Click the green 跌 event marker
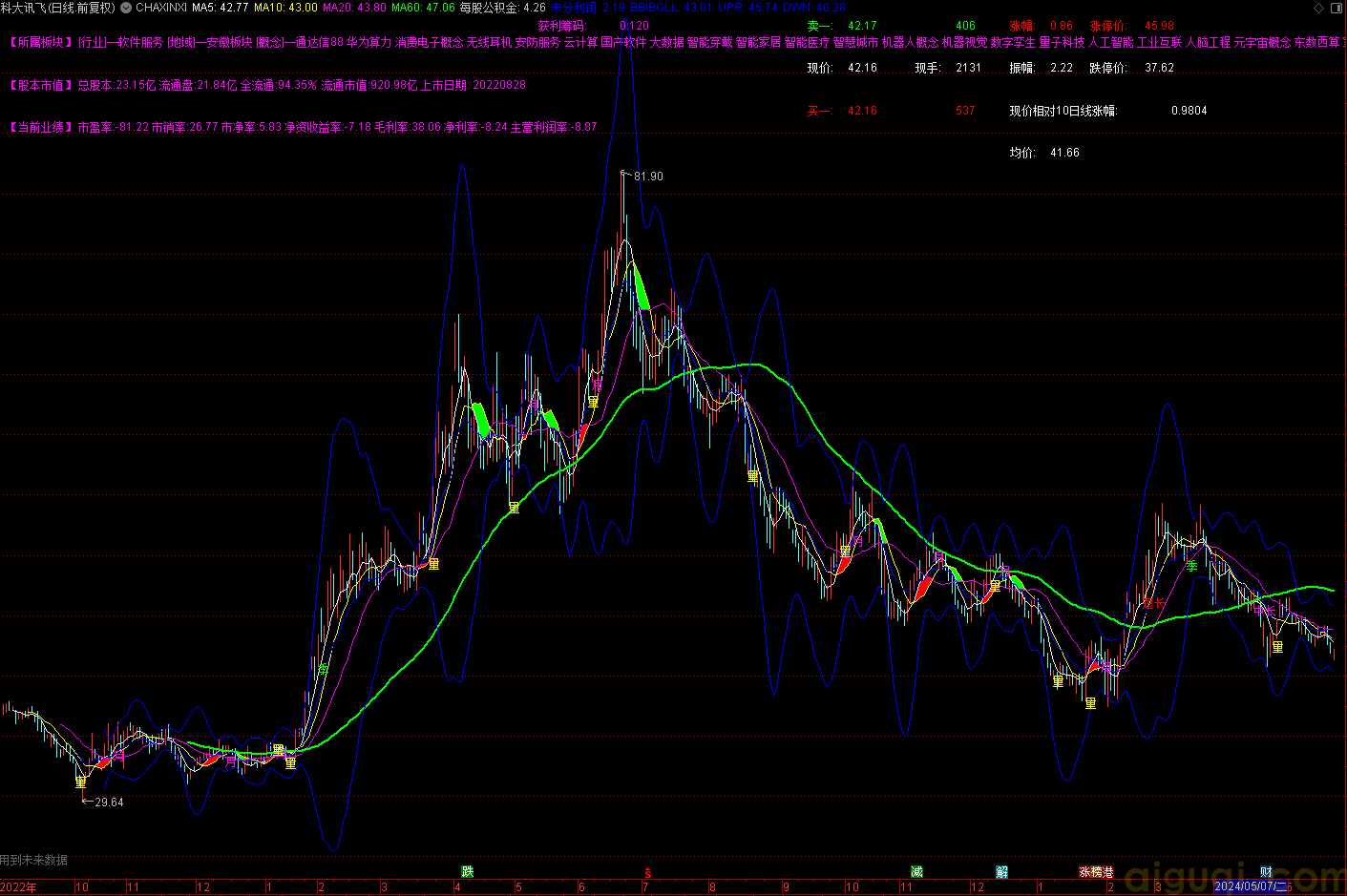 467,872
